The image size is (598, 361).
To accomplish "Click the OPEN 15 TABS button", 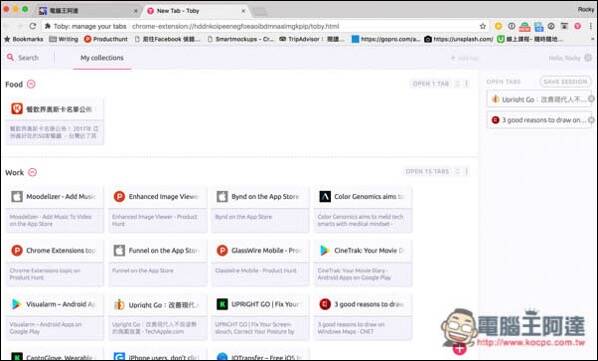I will click(x=427, y=172).
